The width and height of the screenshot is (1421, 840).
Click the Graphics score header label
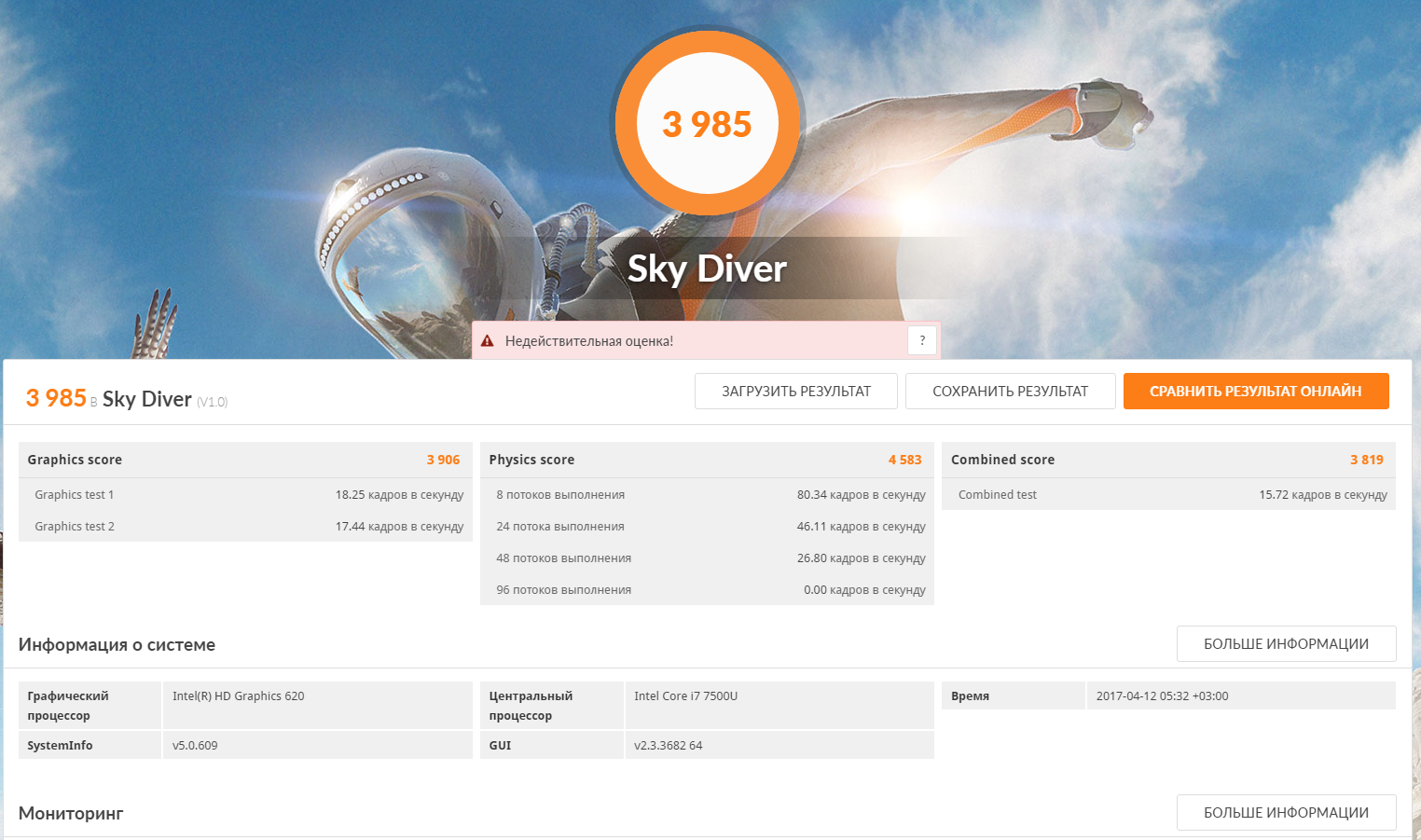coord(75,460)
